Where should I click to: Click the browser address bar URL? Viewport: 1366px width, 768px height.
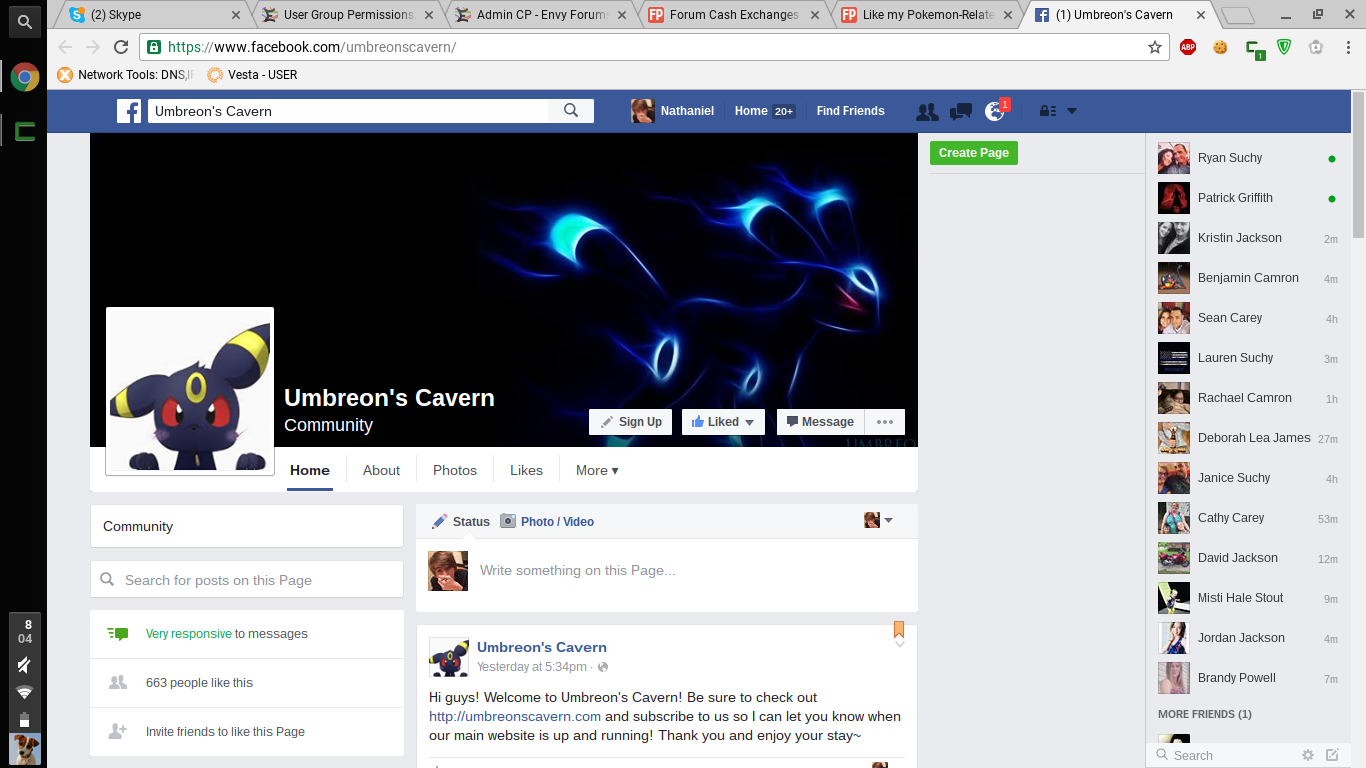[311, 47]
